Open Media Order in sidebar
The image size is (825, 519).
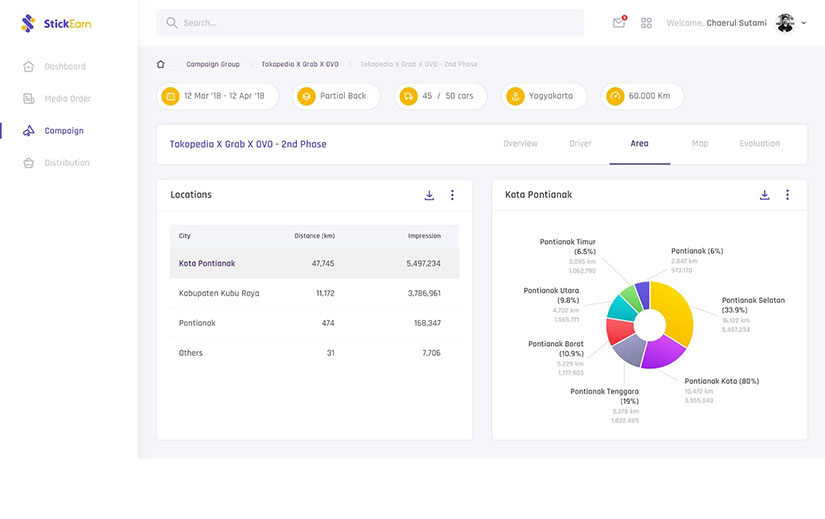point(67,99)
